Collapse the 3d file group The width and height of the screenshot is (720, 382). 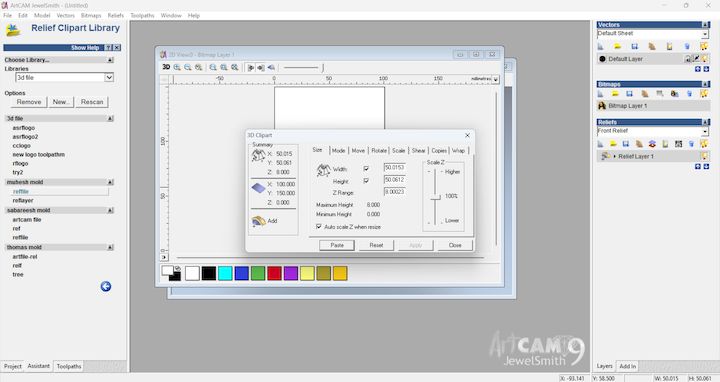pos(110,118)
